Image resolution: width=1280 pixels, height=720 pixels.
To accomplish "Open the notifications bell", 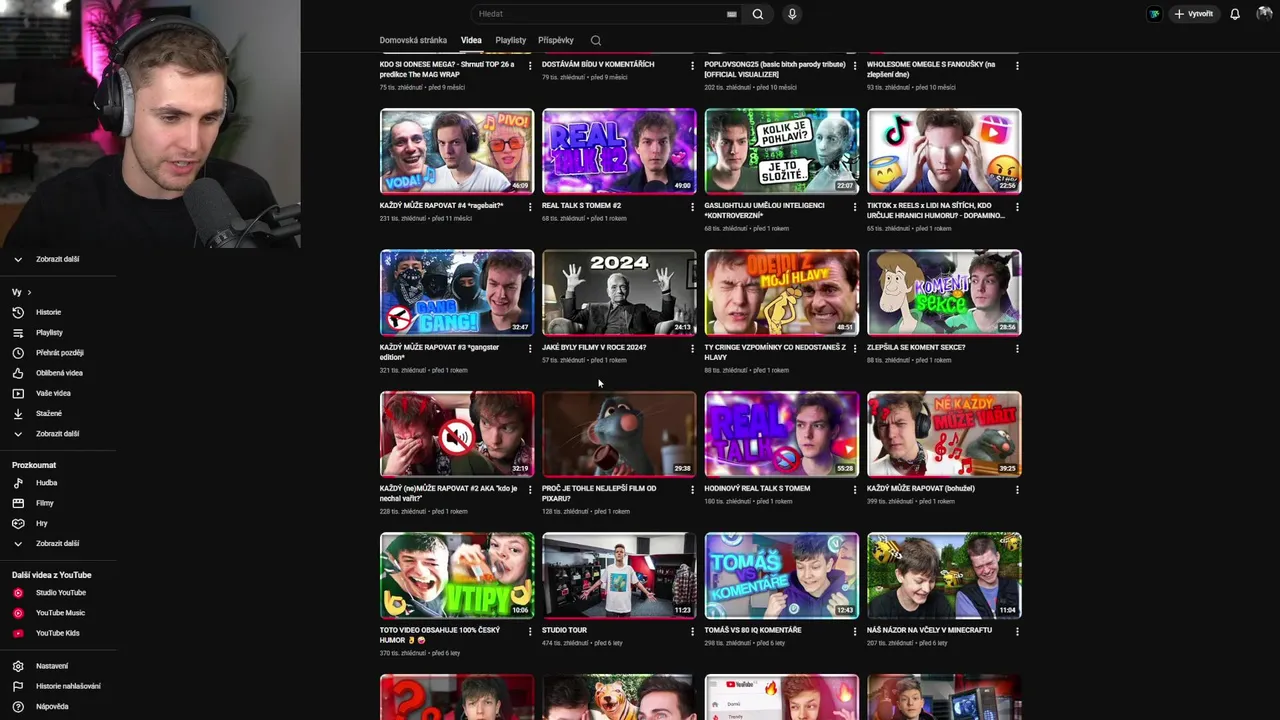I will (1235, 14).
